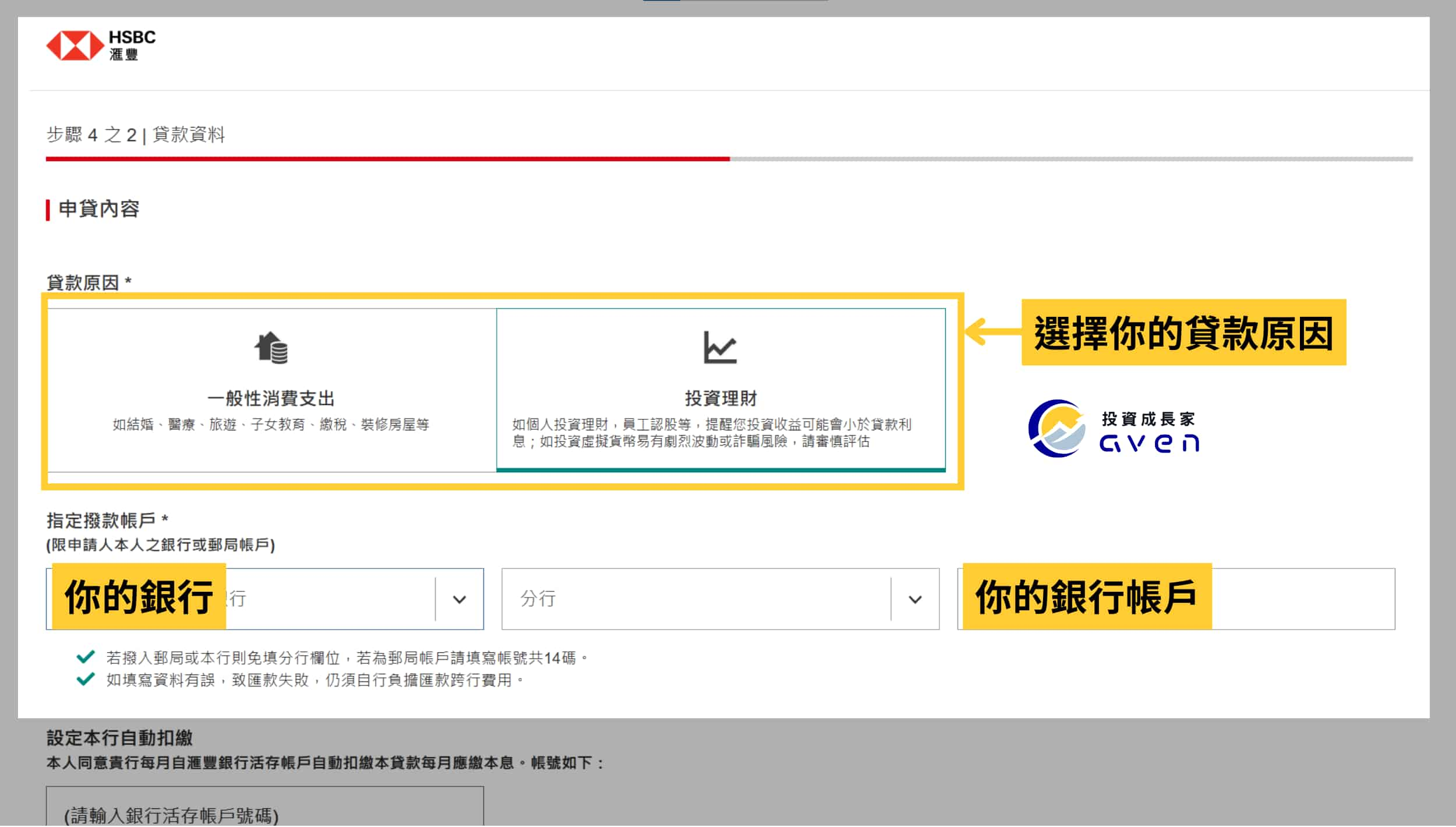
Task: Click the 貸款原因 field label
Action: [x=89, y=283]
